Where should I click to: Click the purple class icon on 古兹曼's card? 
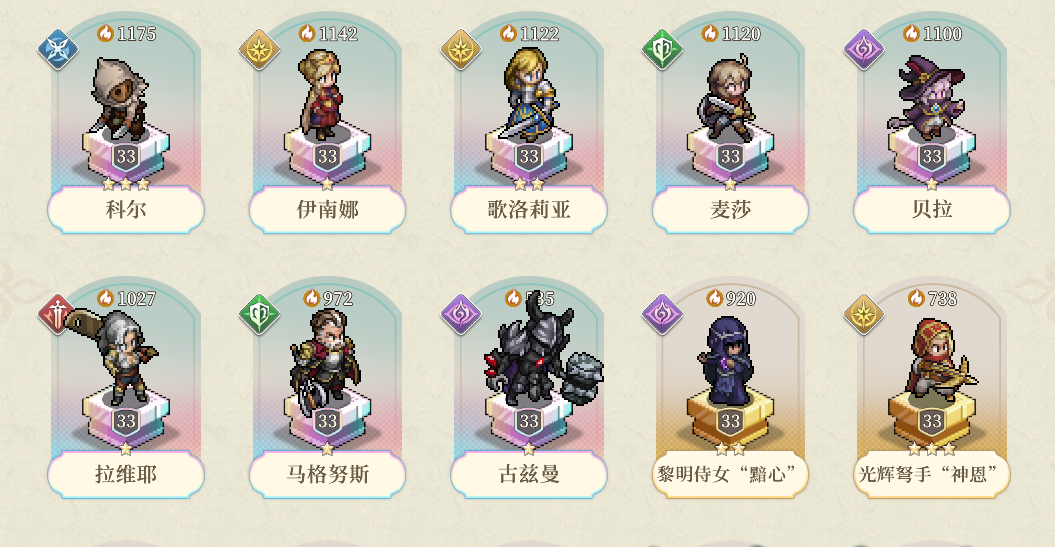(x=461, y=314)
